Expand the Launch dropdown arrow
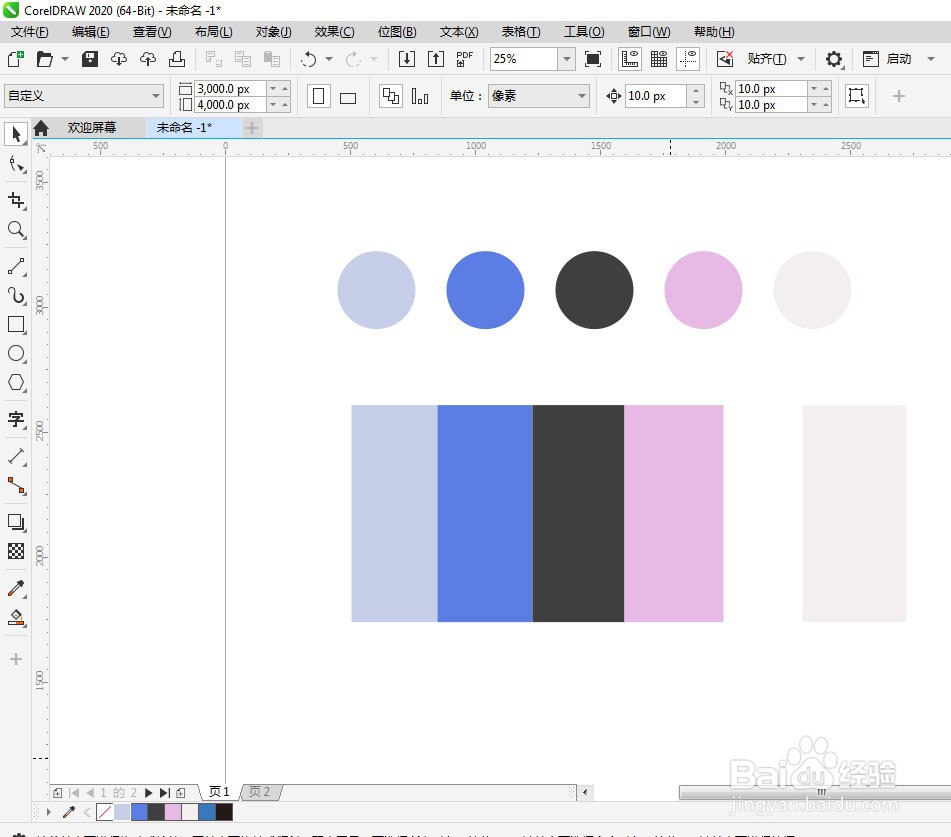The width and height of the screenshot is (951, 837). (931, 59)
